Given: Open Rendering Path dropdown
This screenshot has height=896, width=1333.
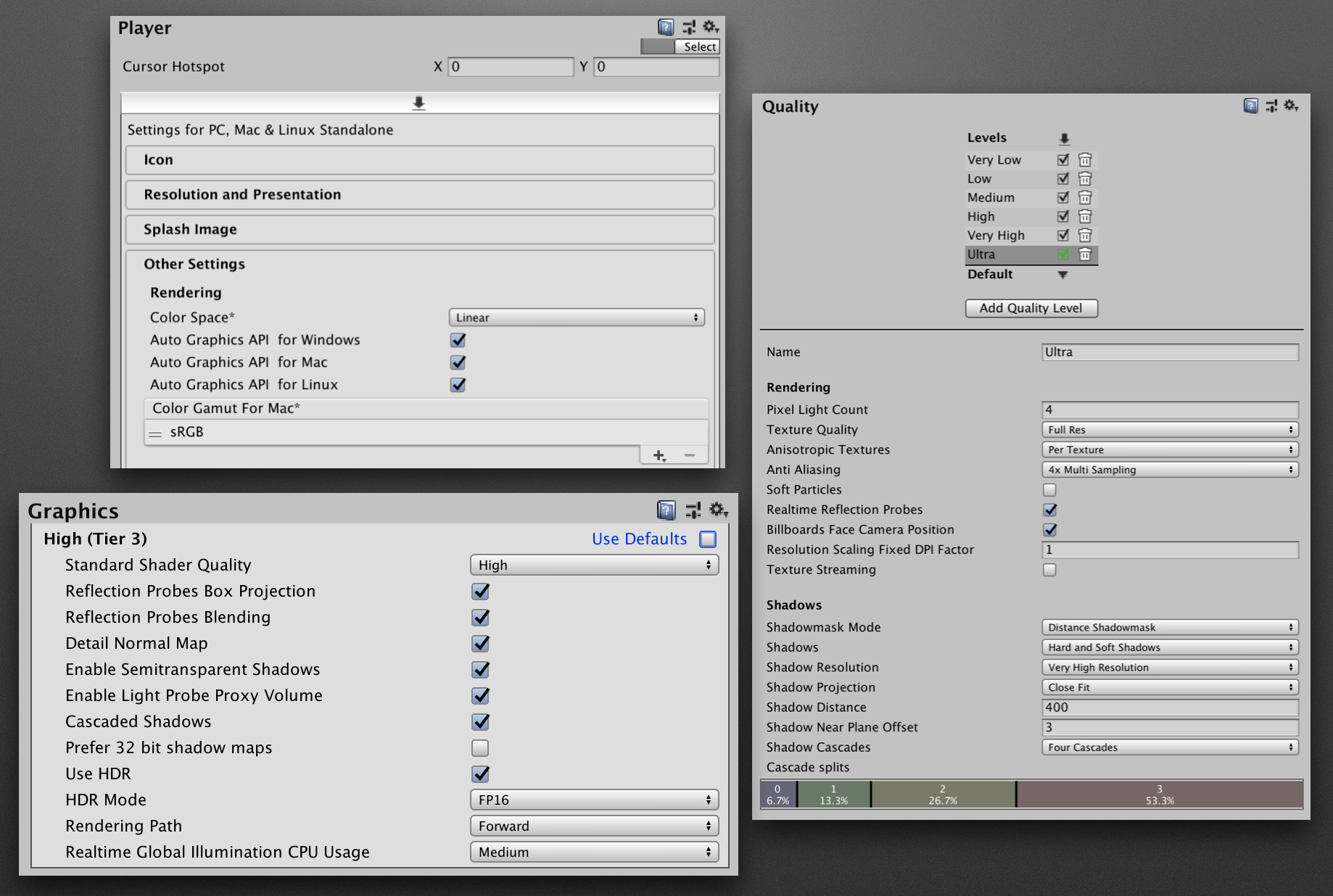Looking at the screenshot, I should pos(595,826).
